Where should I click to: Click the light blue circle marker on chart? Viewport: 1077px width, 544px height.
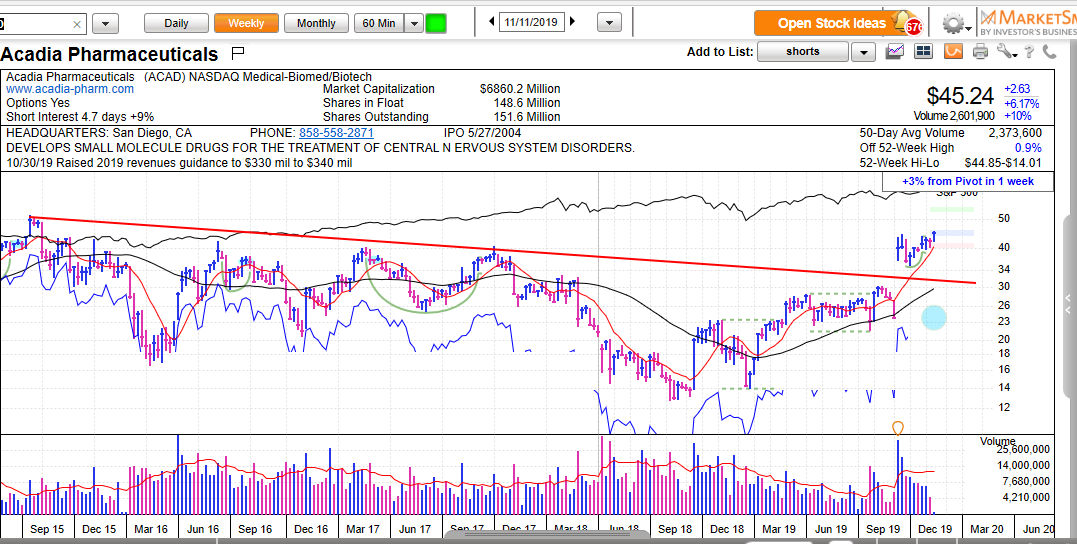pyautogui.click(x=933, y=317)
